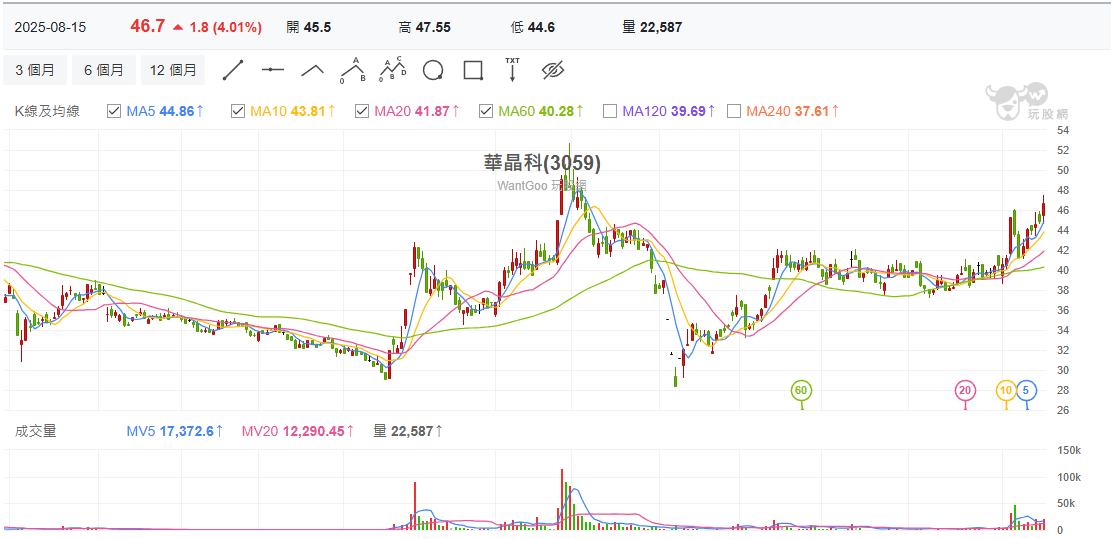Pick the angle polyline drawing tool
This screenshot has width=1113, height=539.
pos(313,70)
